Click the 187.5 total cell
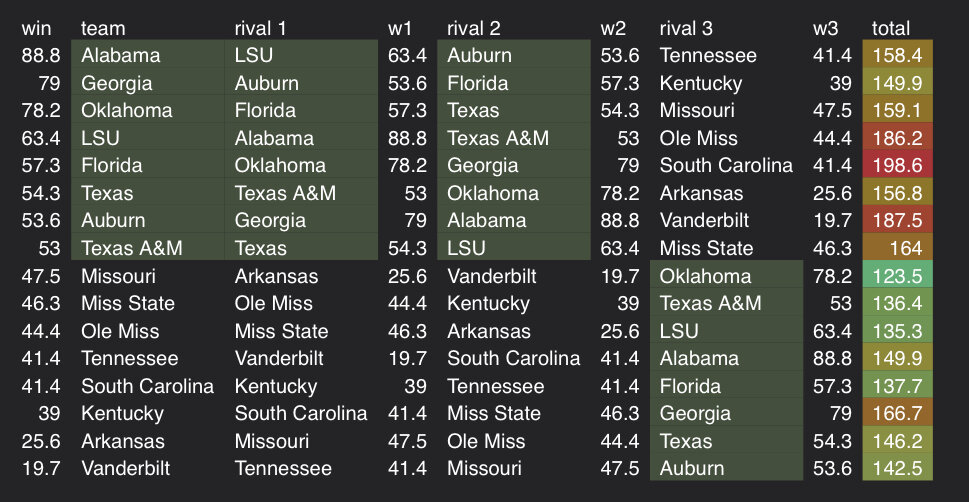This screenshot has height=502, width=969. 897,220
